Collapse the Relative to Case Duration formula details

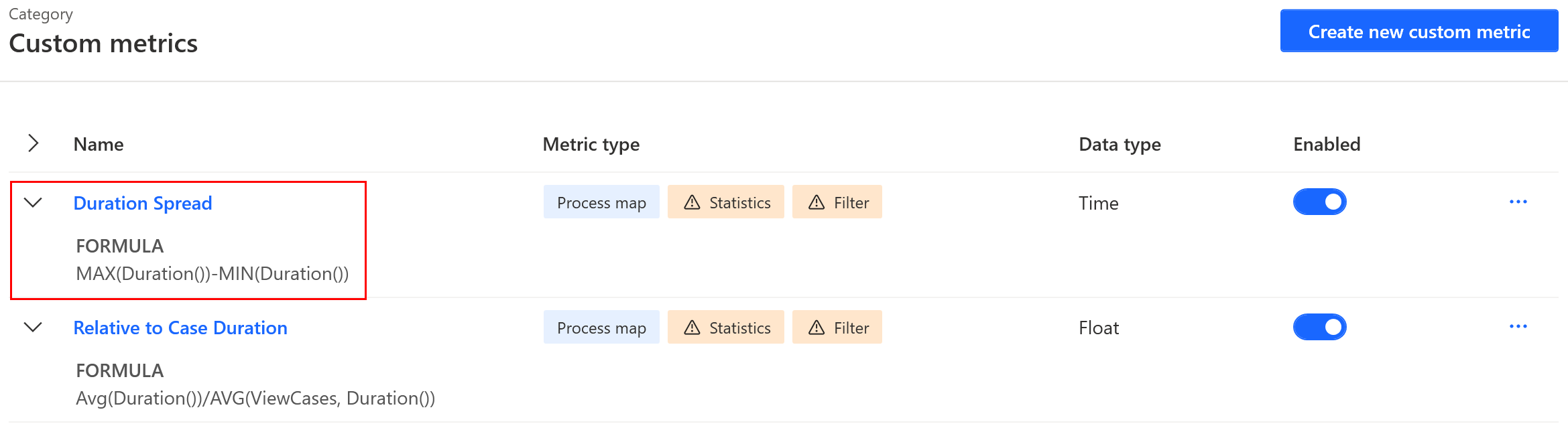click(x=33, y=327)
